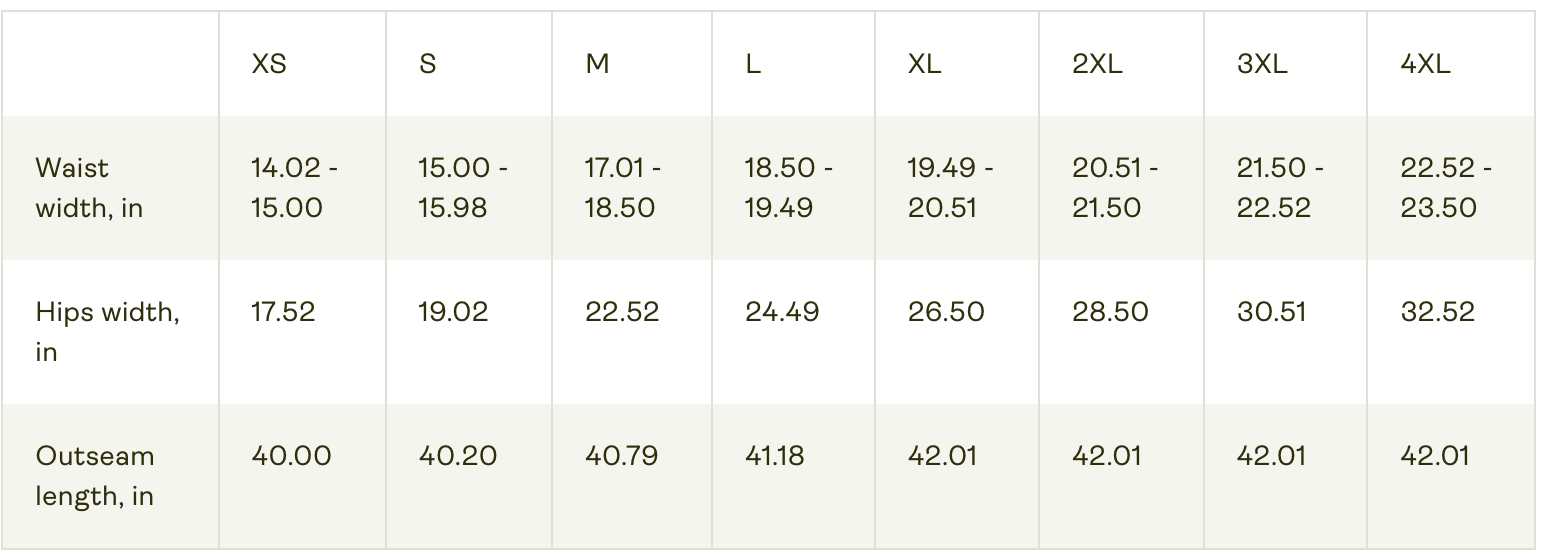Select hips width value 28.50
Image resolution: width=1550 pixels, height=550 pixels.
coord(1110,312)
